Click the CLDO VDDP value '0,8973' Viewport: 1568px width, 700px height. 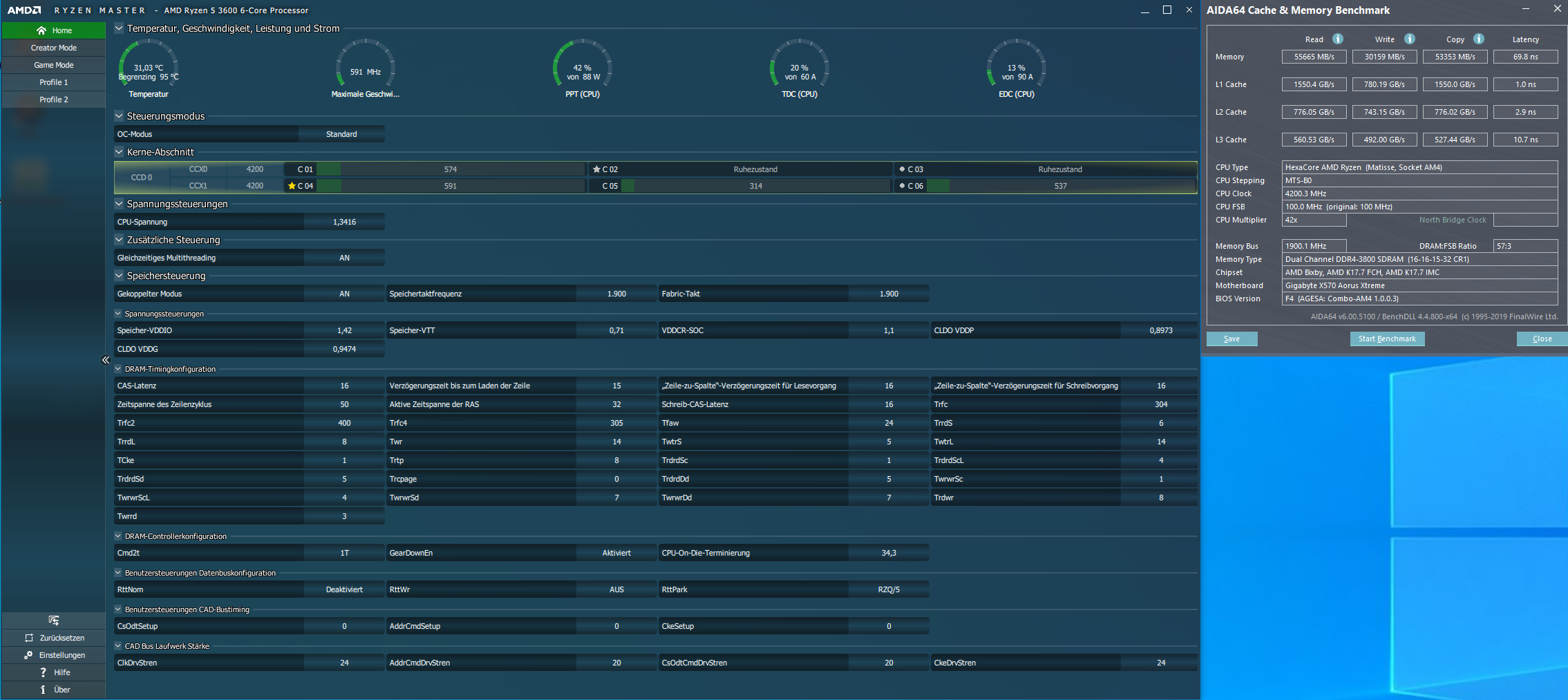click(x=1161, y=330)
